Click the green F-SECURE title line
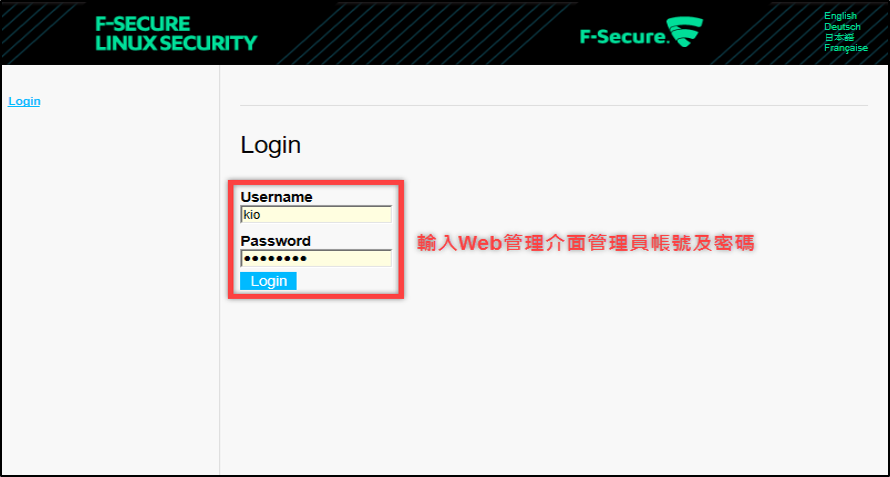Viewport: 890px width, 477px height. pos(143,23)
